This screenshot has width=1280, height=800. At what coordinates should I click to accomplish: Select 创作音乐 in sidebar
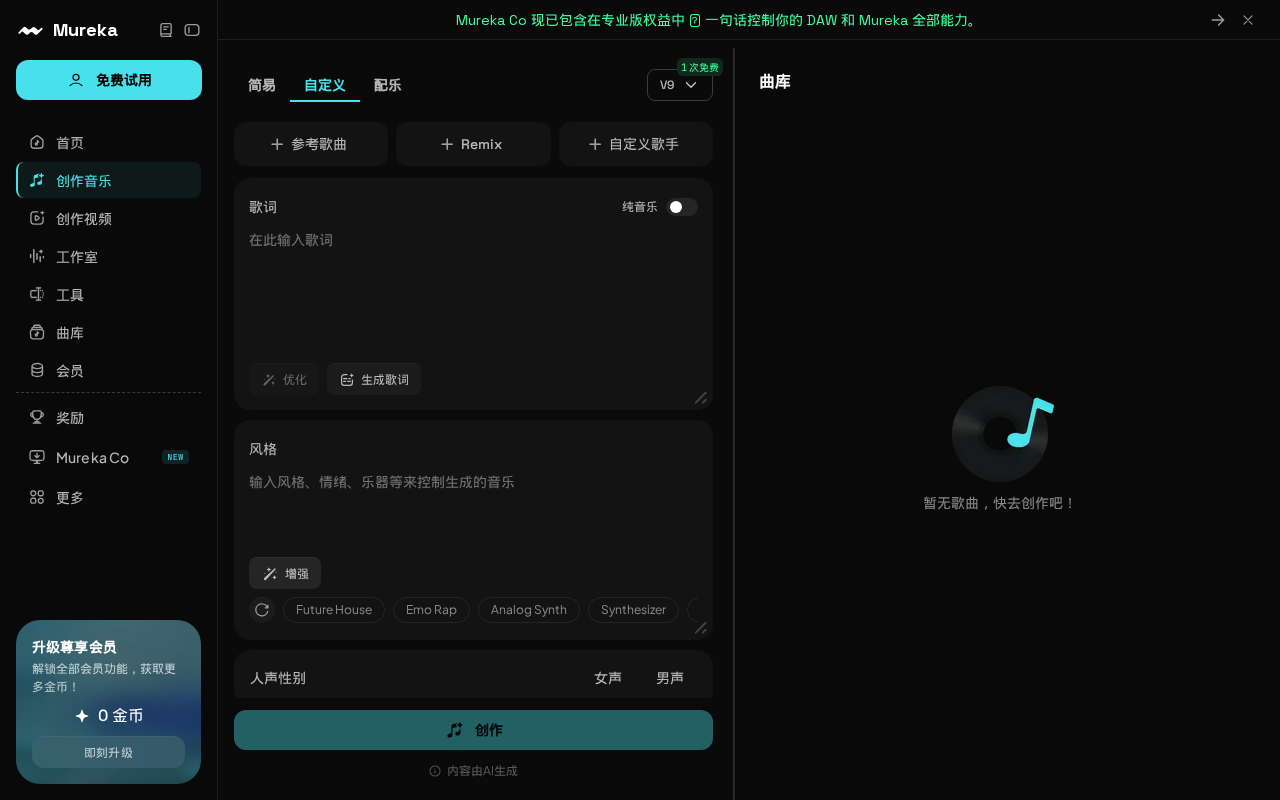click(108, 180)
